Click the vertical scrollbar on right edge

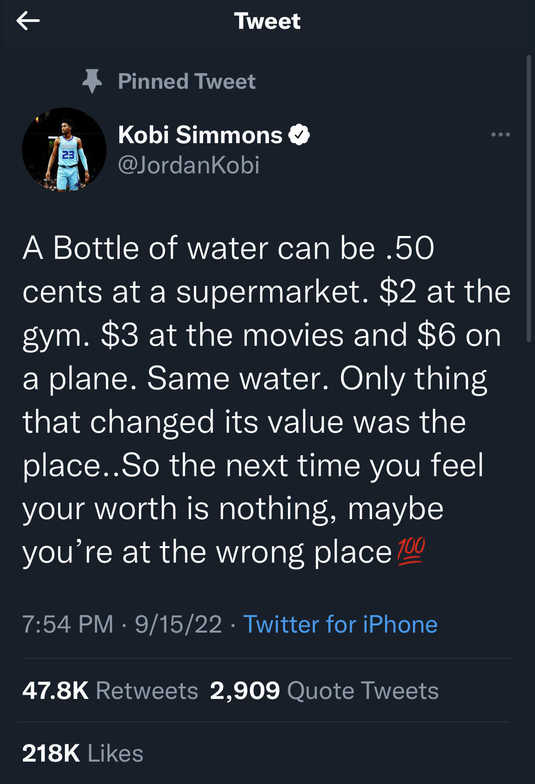[x=529, y=199]
